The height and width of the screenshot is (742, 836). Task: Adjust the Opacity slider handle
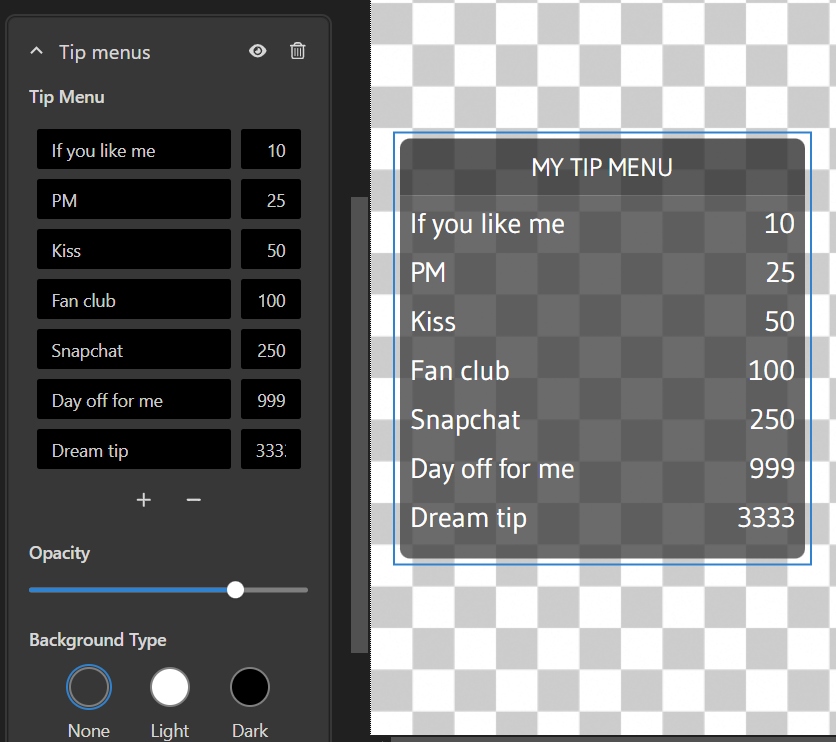235,590
